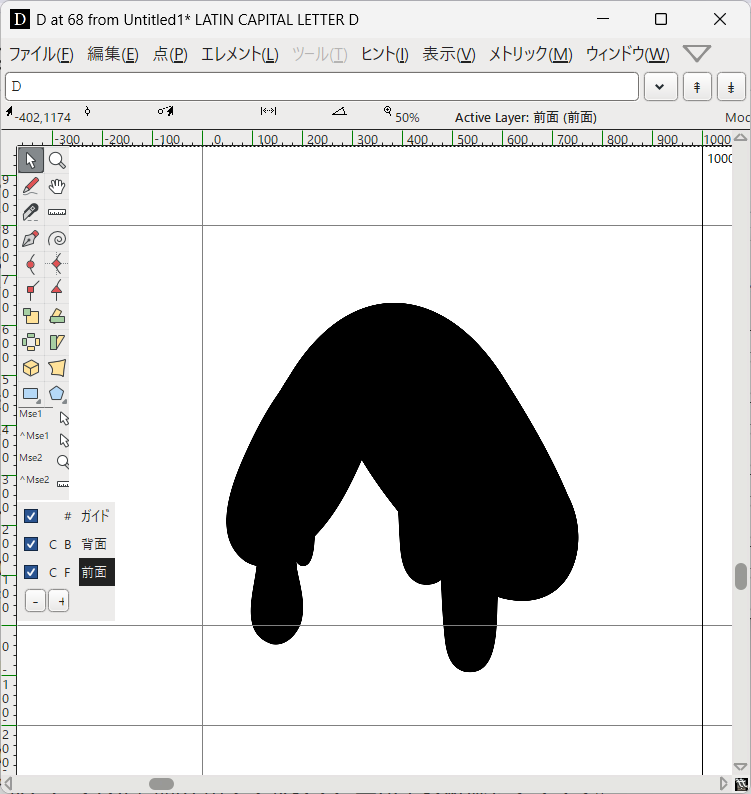This screenshot has width=751, height=794.
Task: Open the polygon tool options corner
Action: [x=64, y=402]
